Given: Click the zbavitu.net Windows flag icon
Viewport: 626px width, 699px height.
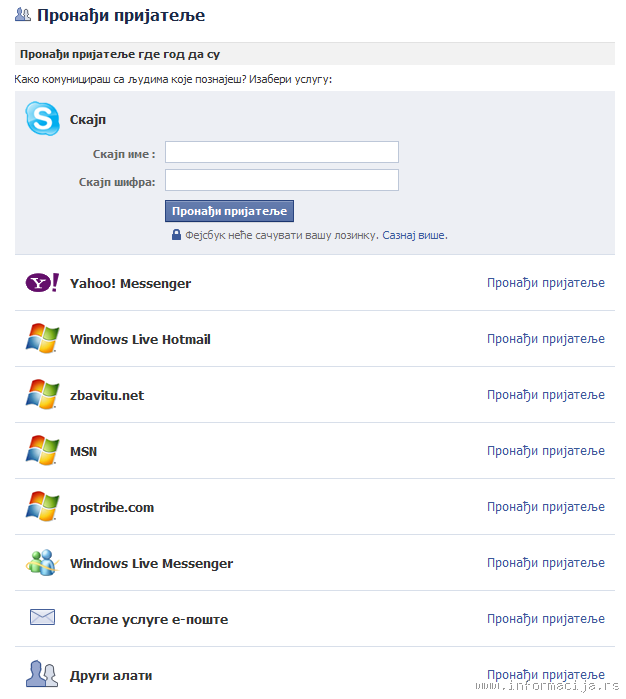Looking at the screenshot, I should (42, 395).
